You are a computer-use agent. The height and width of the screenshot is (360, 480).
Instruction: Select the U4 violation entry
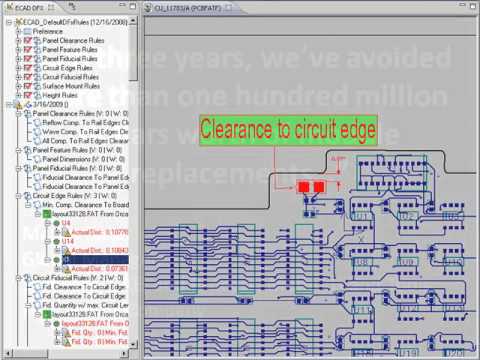pyautogui.click(x=66, y=223)
